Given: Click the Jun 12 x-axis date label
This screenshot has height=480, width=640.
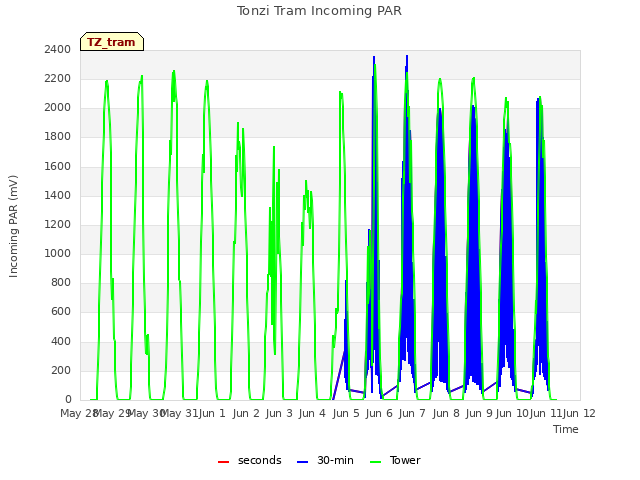Looking at the screenshot, I should click(x=580, y=413).
